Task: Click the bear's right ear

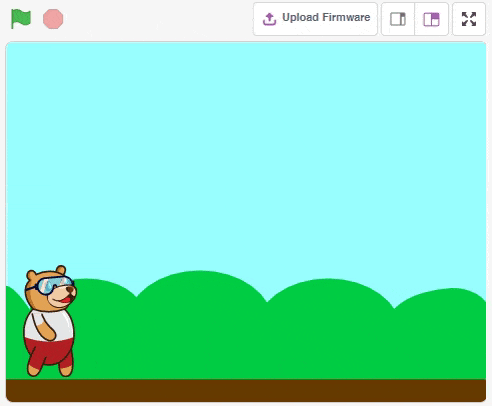Action: point(61,270)
